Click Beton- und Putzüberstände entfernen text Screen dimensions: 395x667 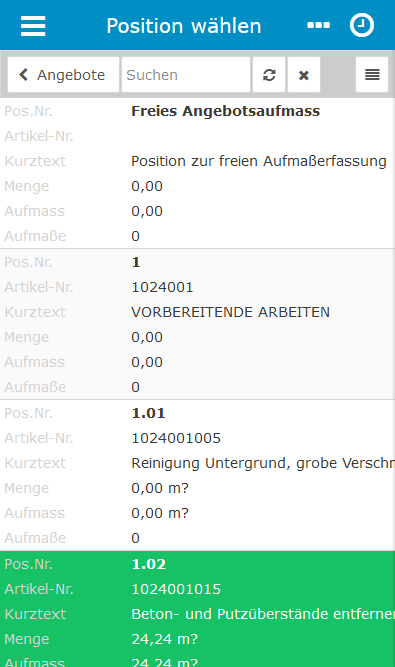[263, 614]
